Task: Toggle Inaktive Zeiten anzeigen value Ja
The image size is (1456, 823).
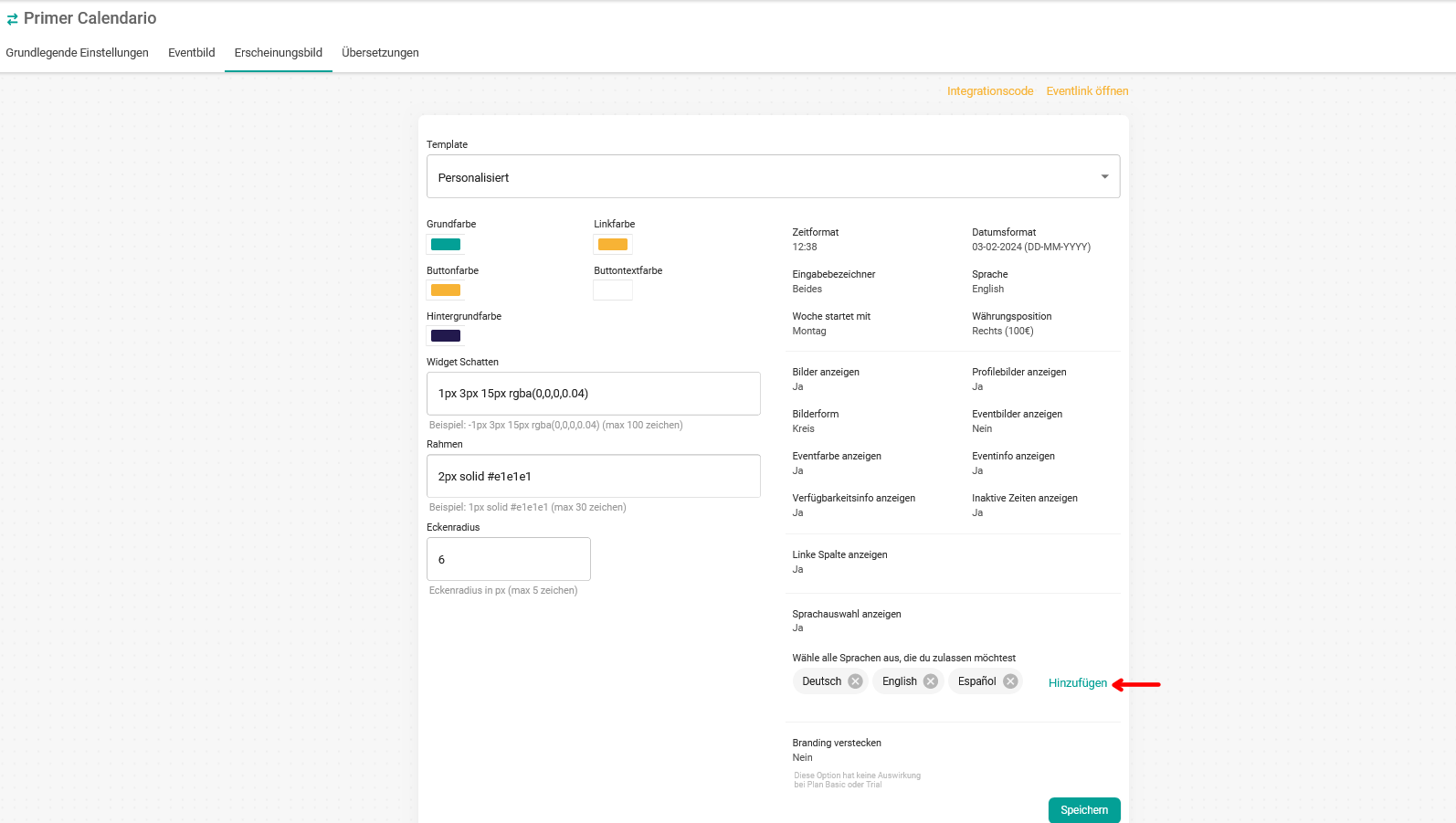Action: click(x=977, y=513)
